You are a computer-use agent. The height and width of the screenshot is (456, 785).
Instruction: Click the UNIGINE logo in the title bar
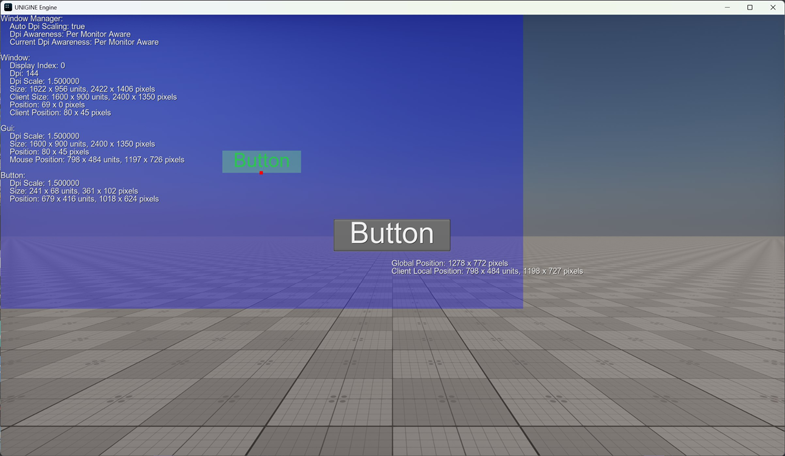tap(8, 7)
